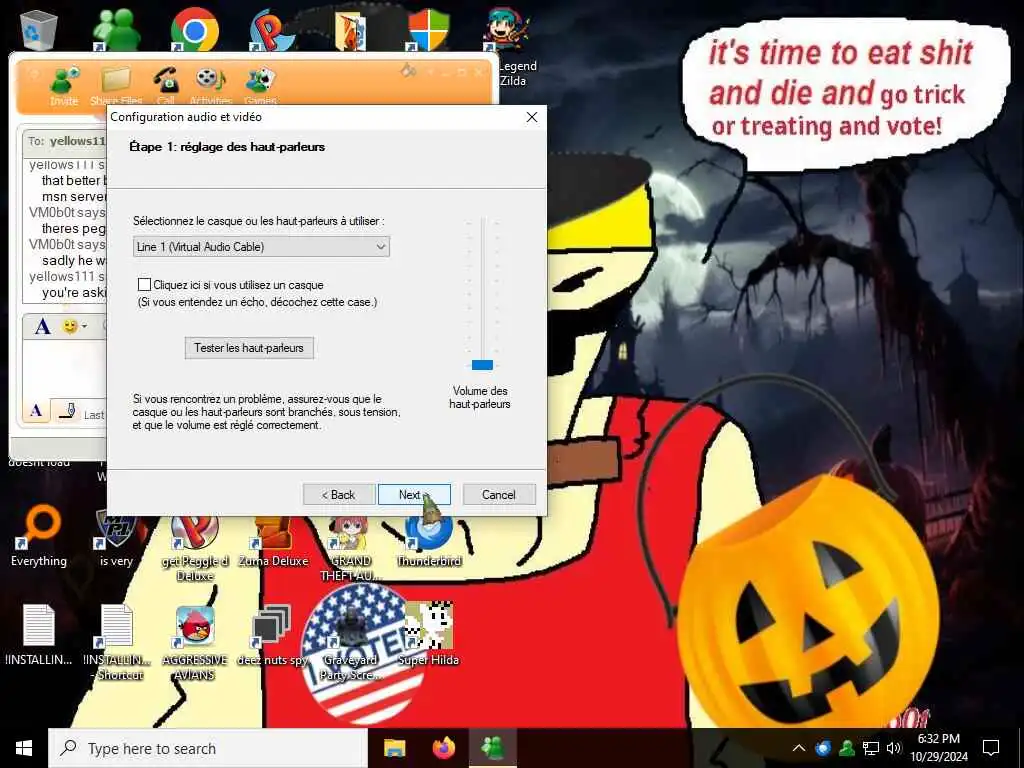This screenshot has height=768, width=1024.
Task: Open GRAND THEFT AU... desktop shortcut
Action: [x=351, y=549]
